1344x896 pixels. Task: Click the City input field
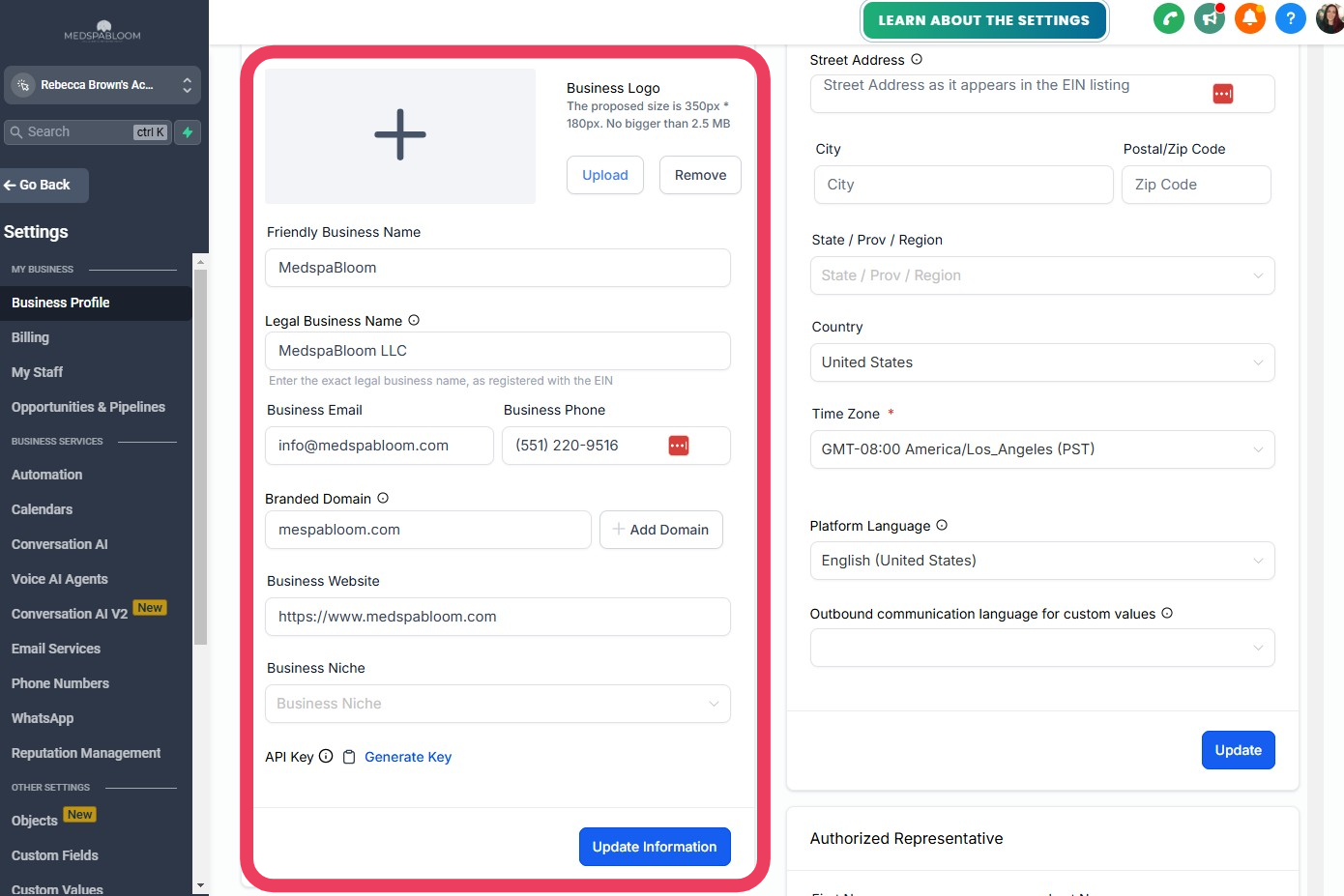coord(964,185)
